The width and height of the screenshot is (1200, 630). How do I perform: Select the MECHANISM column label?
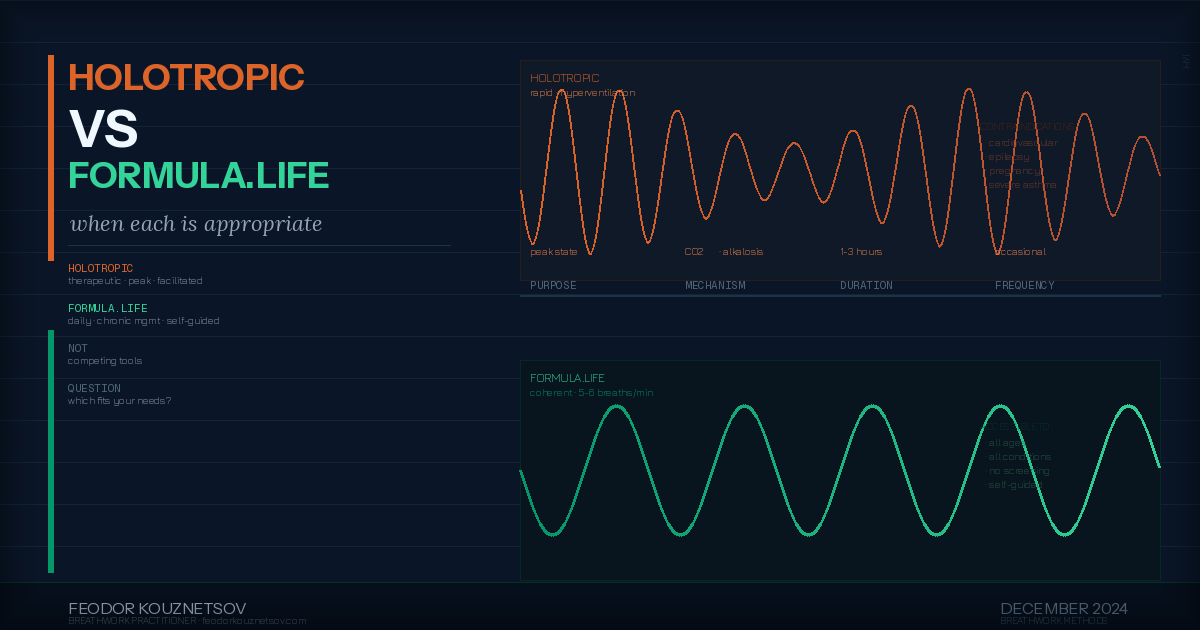click(x=715, y=285)
